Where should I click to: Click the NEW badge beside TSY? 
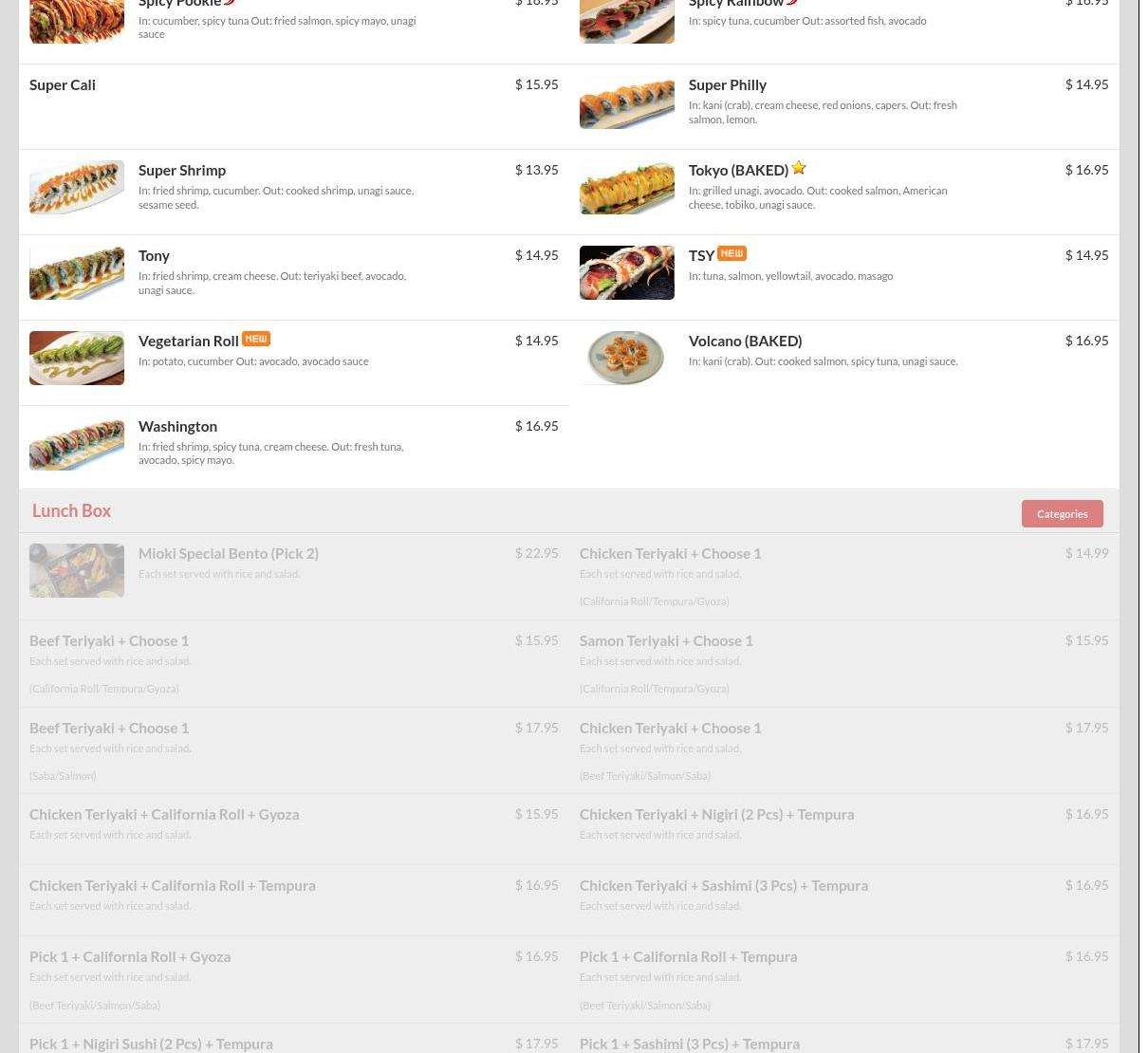click(731, 253)
